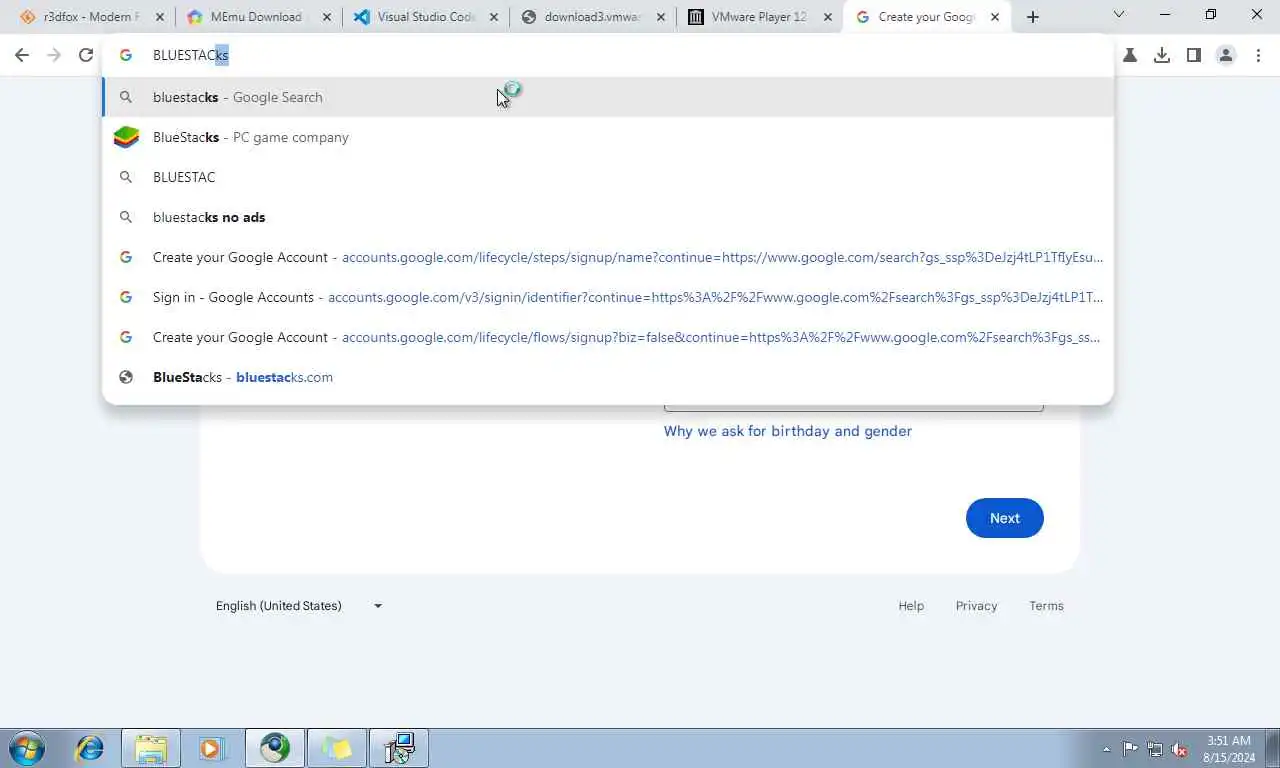Open the profile avatar menu

[1226, 55]
